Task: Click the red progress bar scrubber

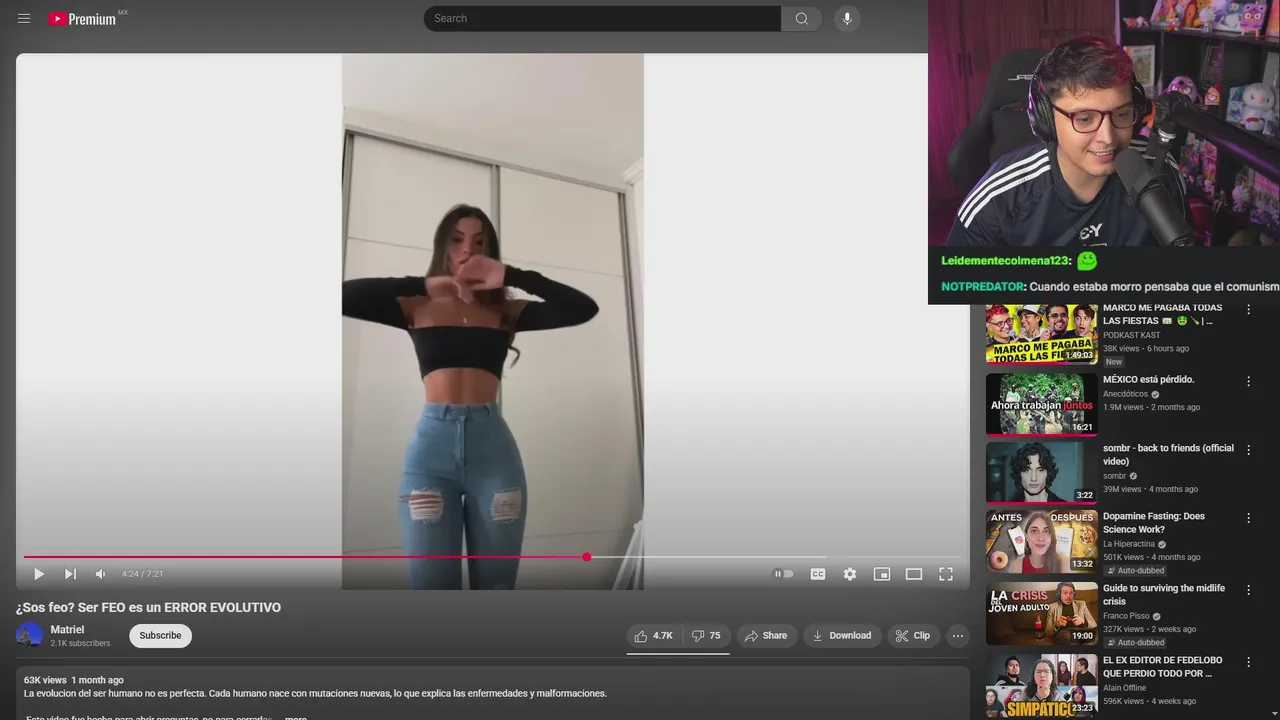Action: point(587,557)
